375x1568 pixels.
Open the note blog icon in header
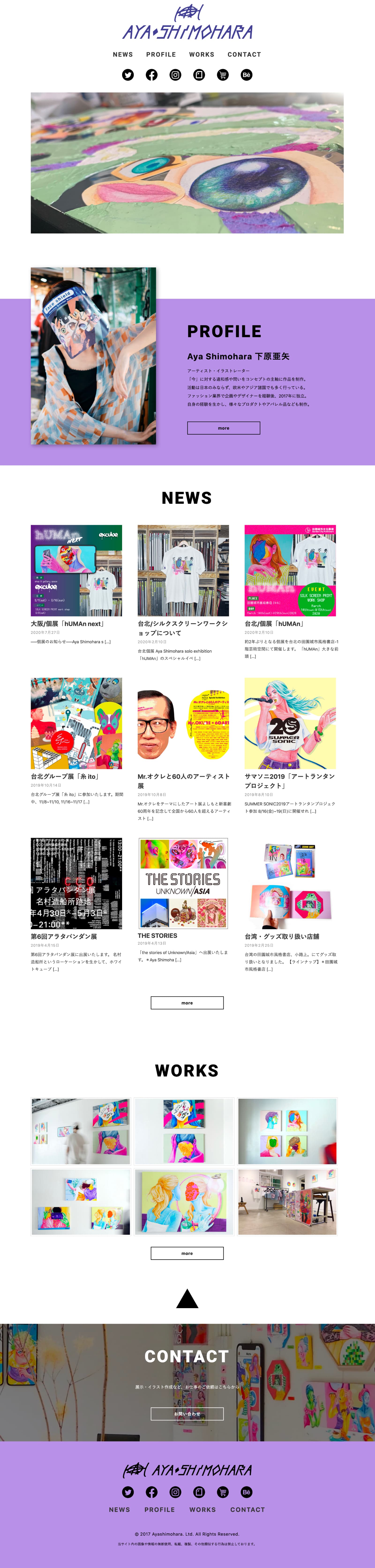(199, 75)
